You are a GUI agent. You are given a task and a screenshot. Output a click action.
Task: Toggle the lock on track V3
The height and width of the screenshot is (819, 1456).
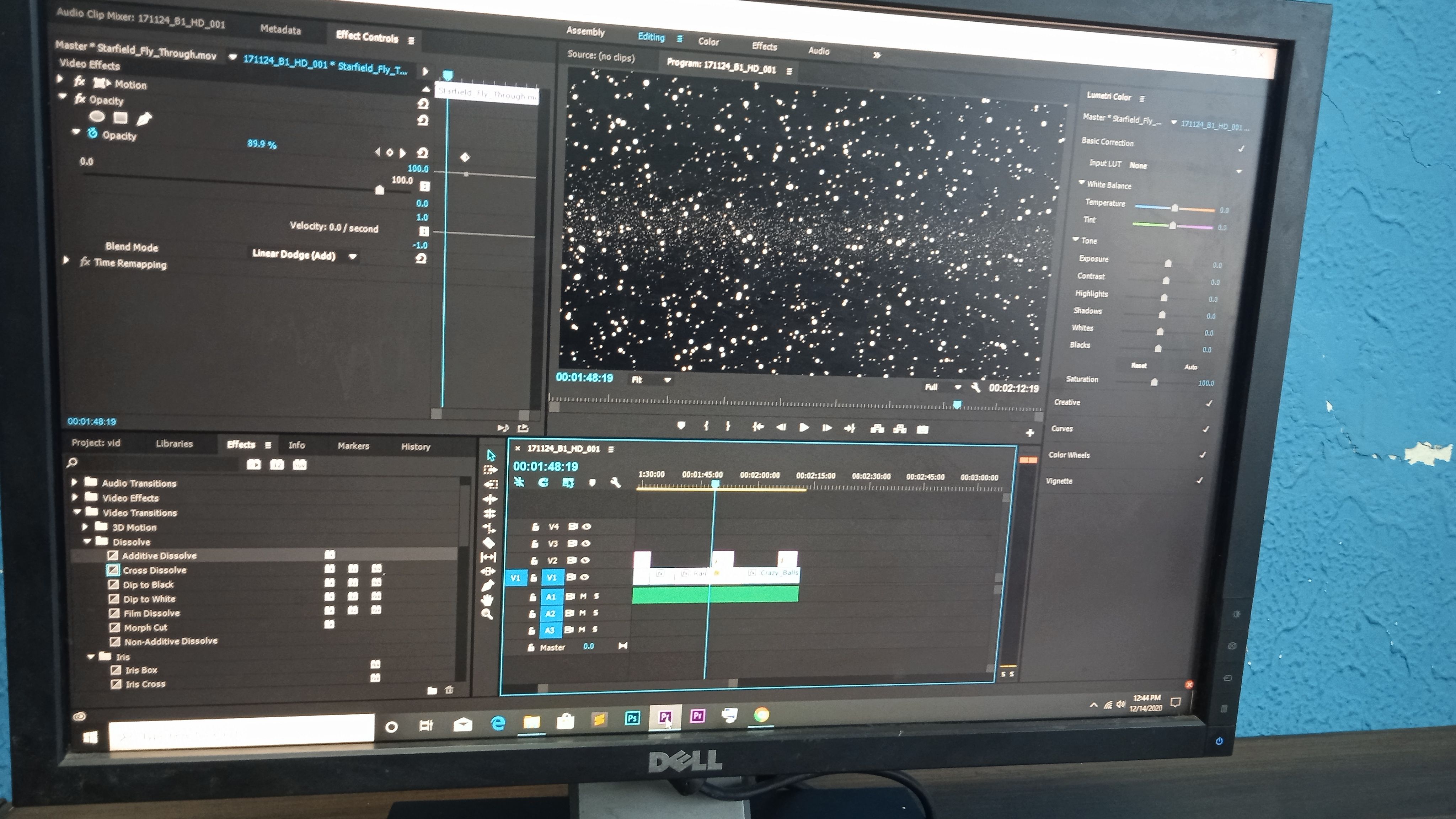point(535,544)
